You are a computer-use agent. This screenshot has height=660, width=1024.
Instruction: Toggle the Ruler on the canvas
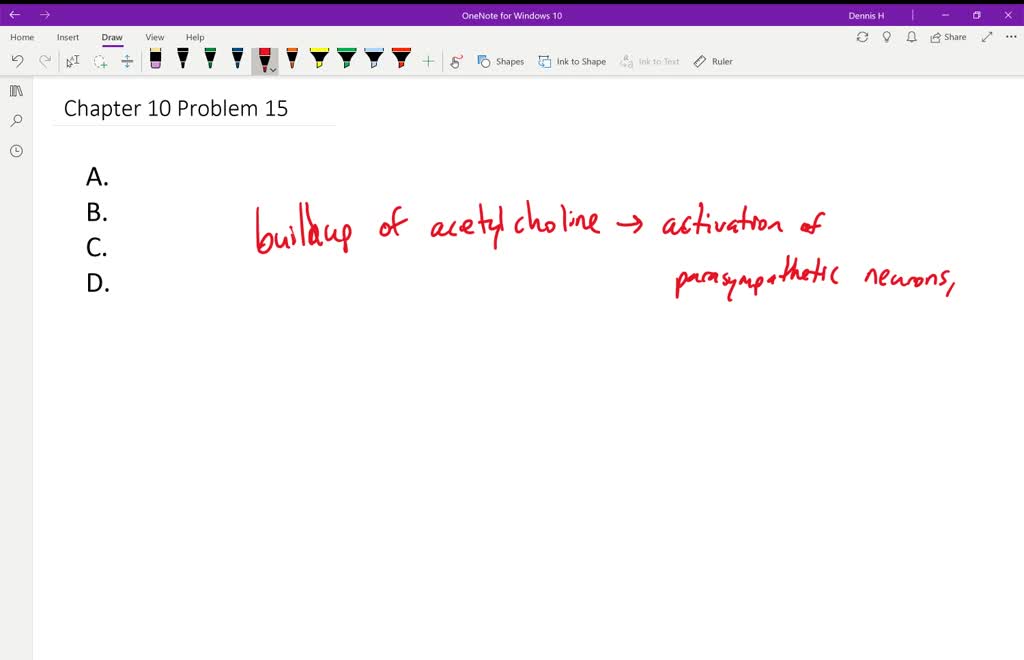(x=713, y=61)
